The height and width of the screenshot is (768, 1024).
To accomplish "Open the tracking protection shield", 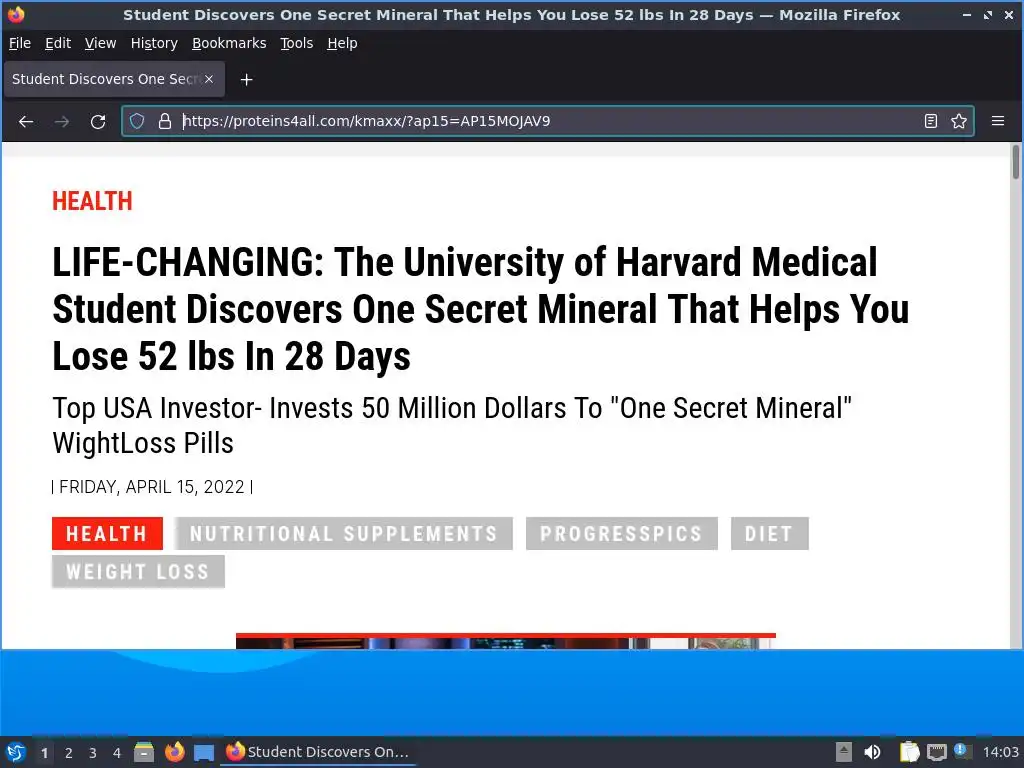I will click(x=136, y=121).
